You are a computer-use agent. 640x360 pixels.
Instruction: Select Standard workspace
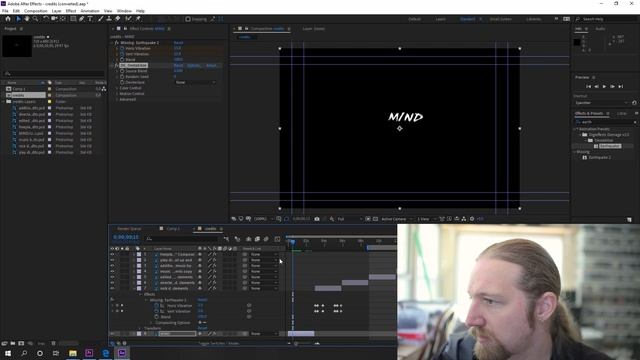468,19
